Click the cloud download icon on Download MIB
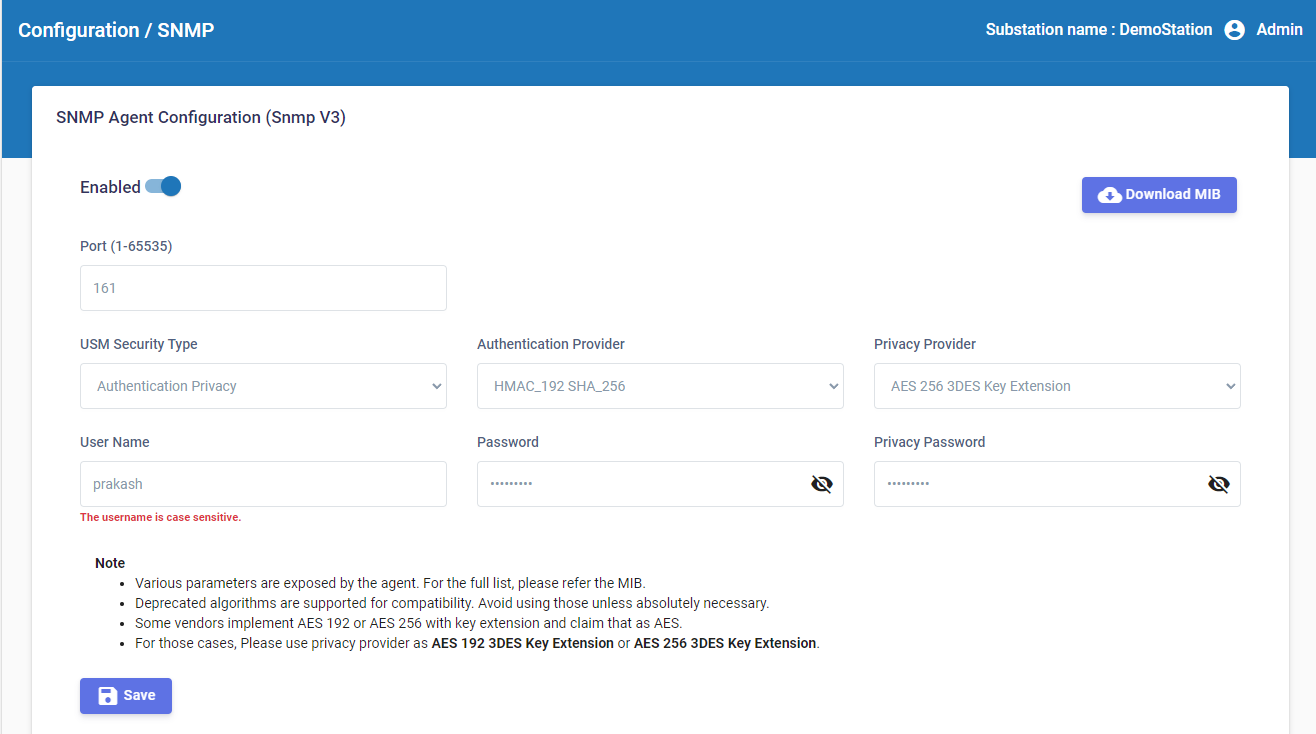 click(1109, 195)
